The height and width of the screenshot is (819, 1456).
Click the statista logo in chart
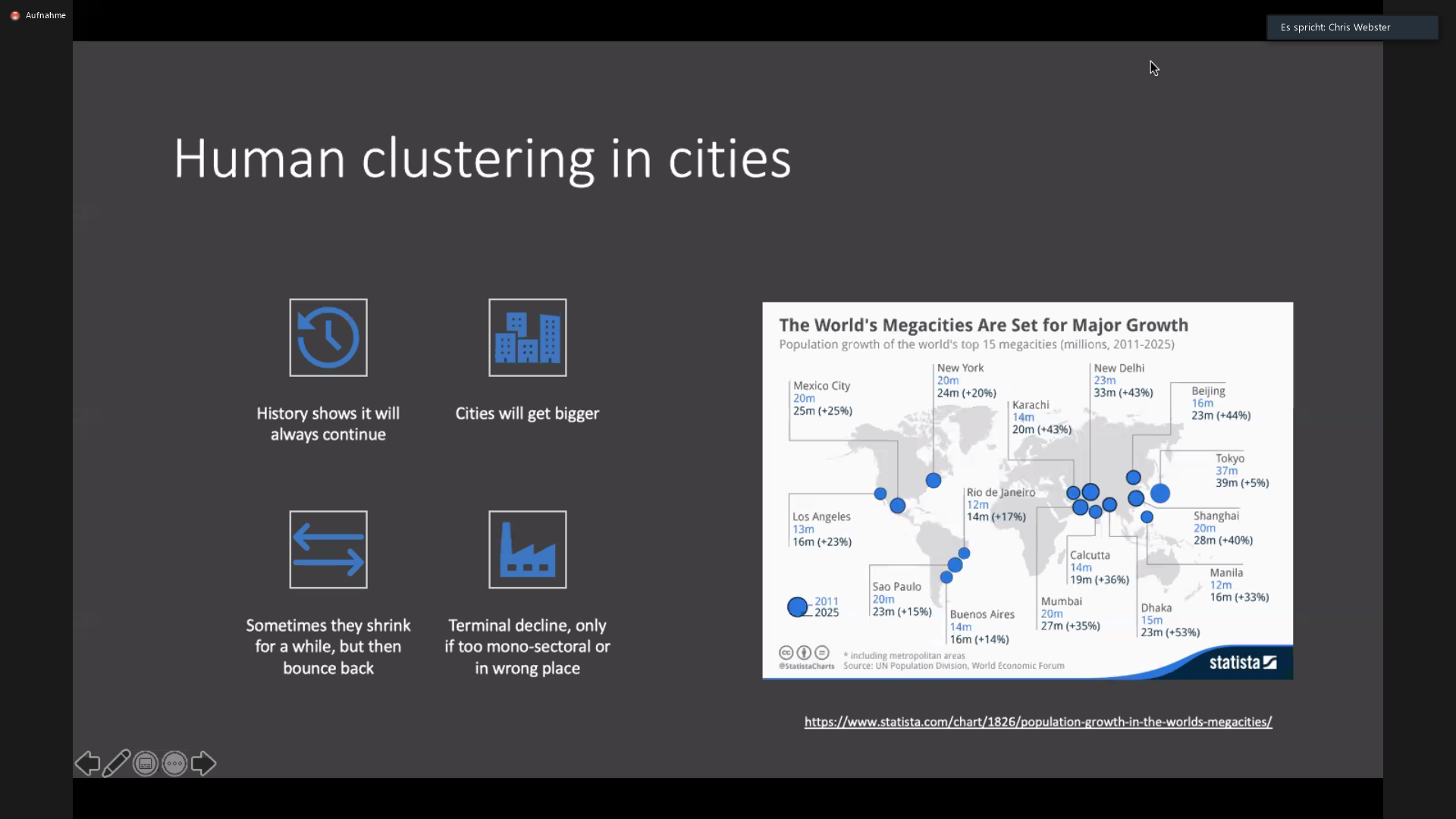point(1242,662)
